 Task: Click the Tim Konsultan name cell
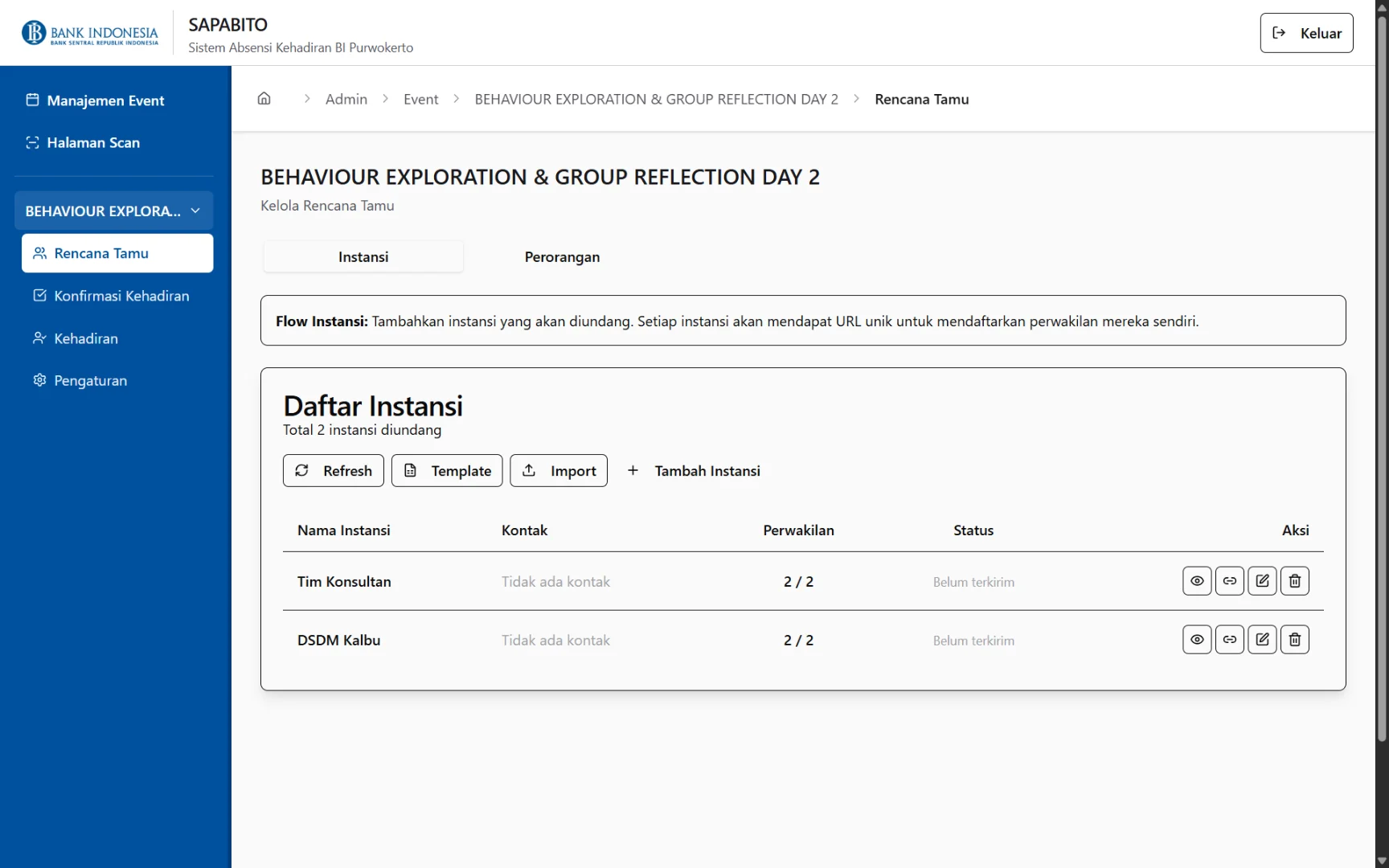click(x=344, y=581)
